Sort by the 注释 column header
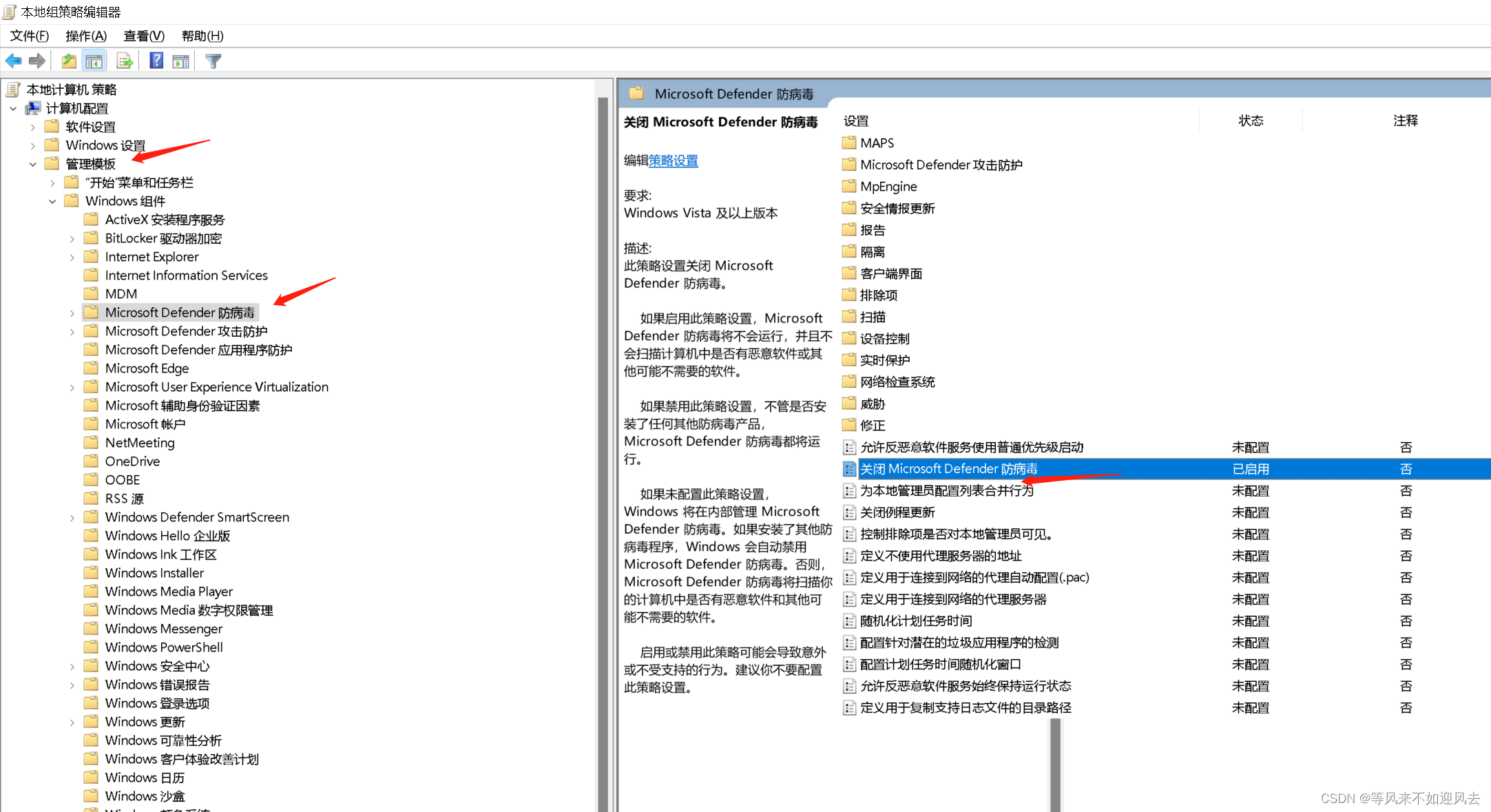Screen dimensions: 1491x812 (x=1405, y=121)
